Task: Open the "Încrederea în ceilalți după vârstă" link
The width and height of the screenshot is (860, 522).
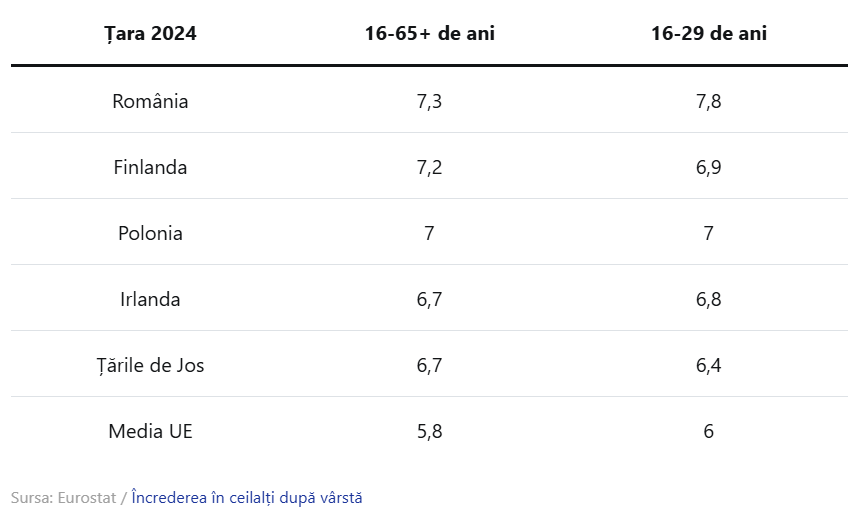Action: (x=247, y=497)
